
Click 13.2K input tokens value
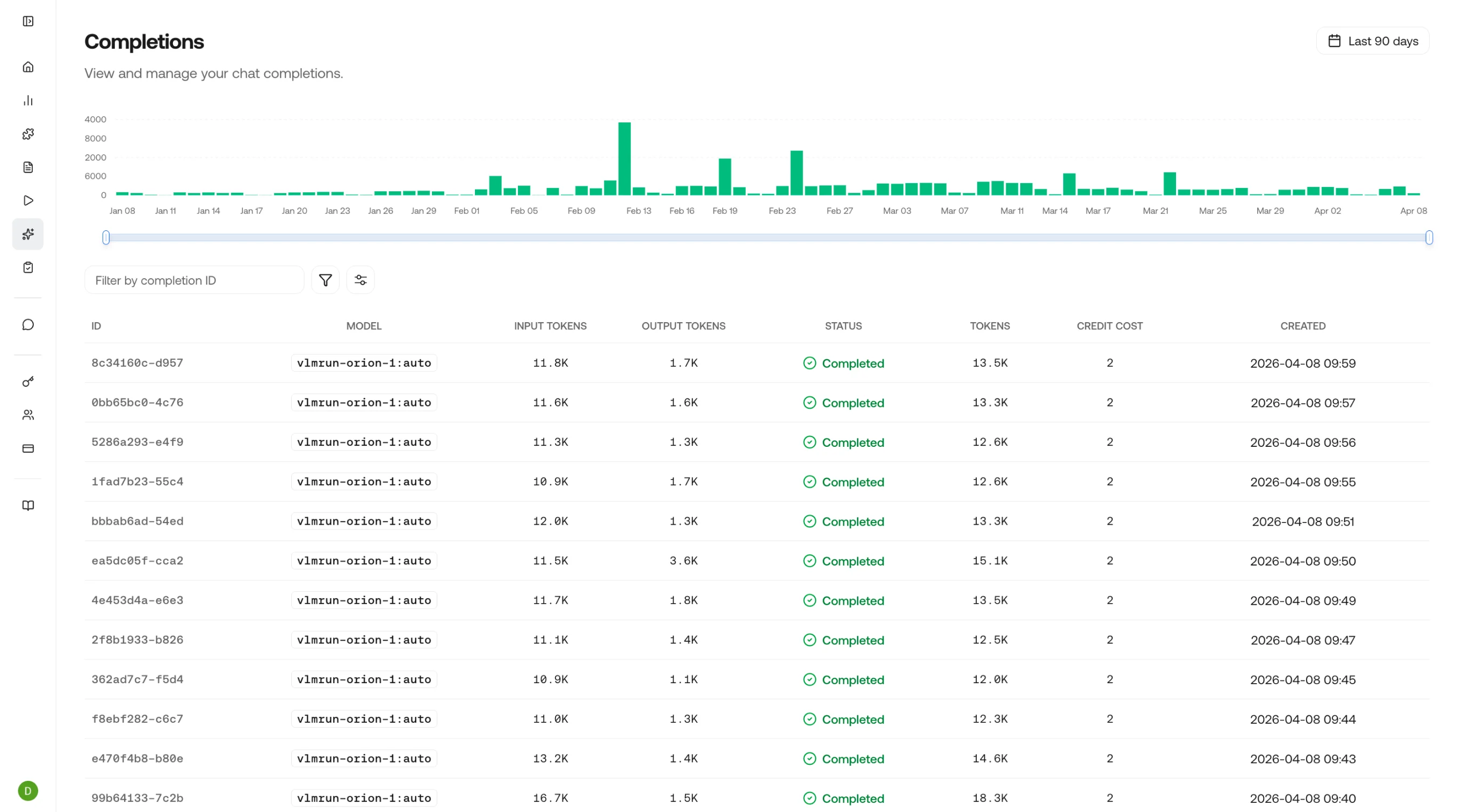[x=550, y=759]
